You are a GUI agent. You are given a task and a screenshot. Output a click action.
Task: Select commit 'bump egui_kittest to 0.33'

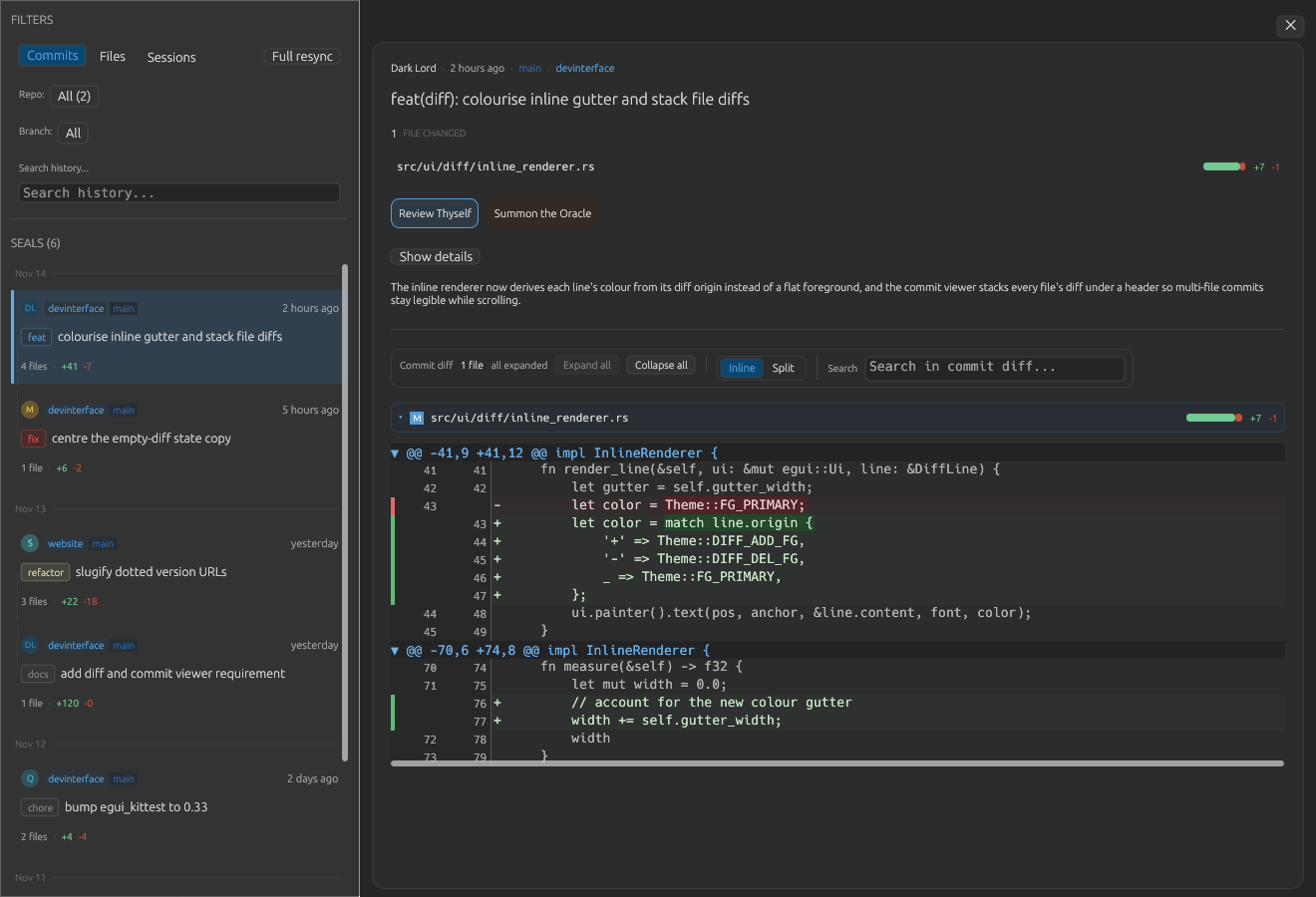tap(177, 807)
